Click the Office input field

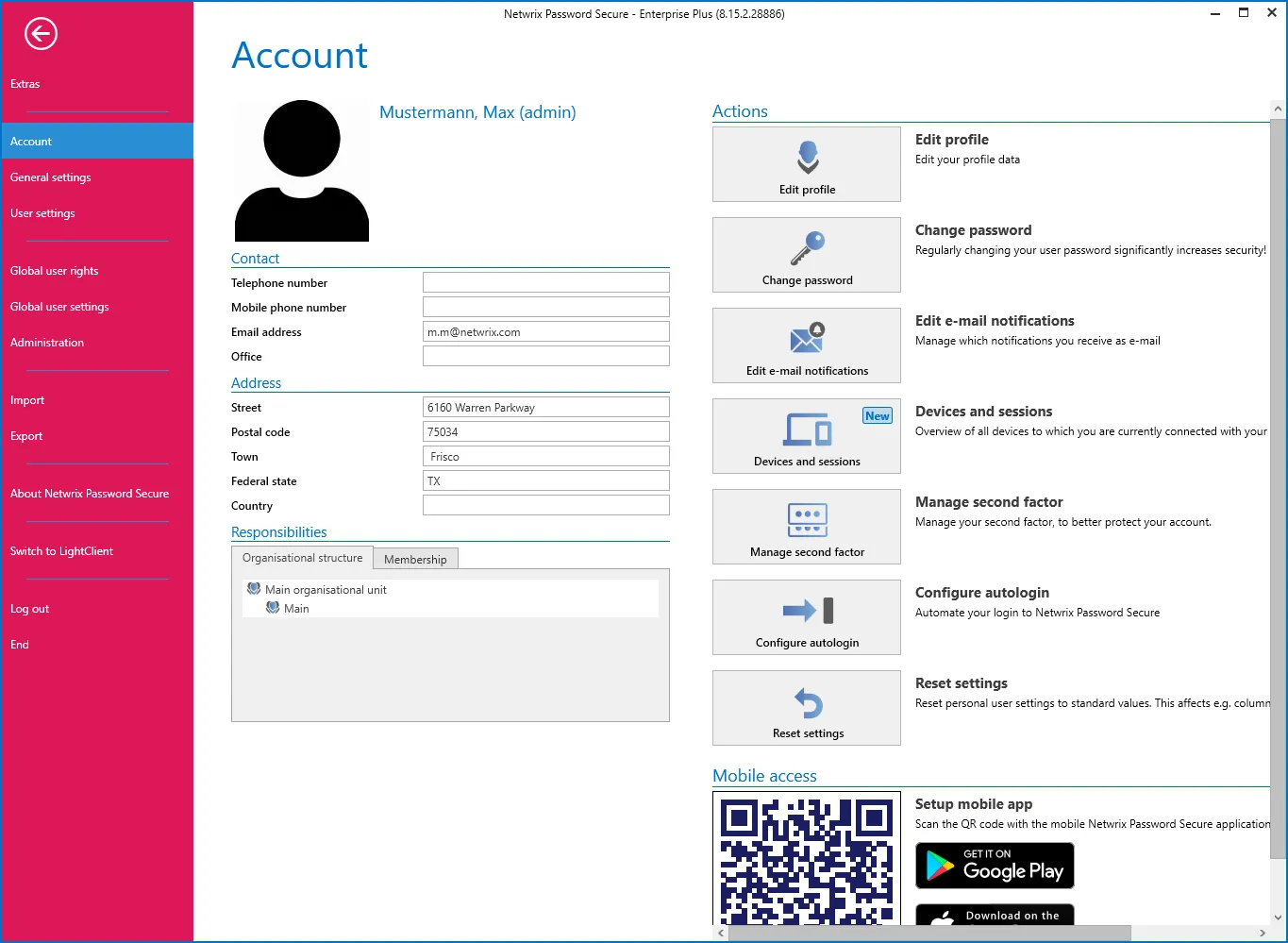click(x=546, y=356)
